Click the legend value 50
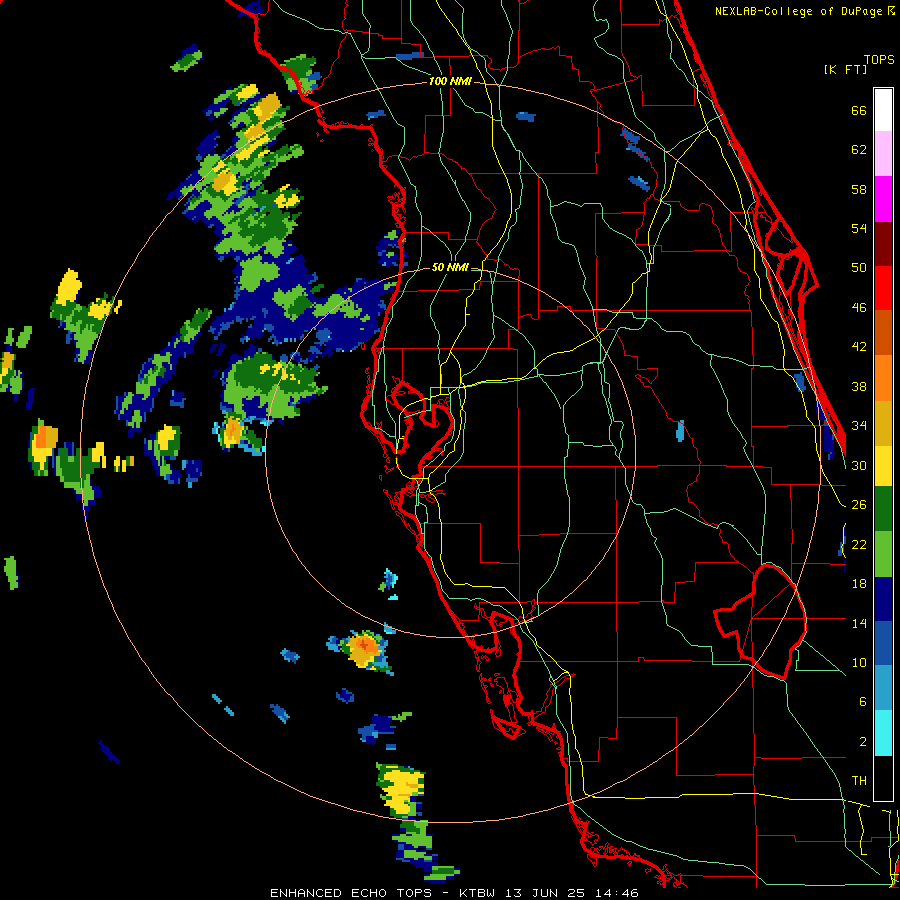 [x=859, y=268]
